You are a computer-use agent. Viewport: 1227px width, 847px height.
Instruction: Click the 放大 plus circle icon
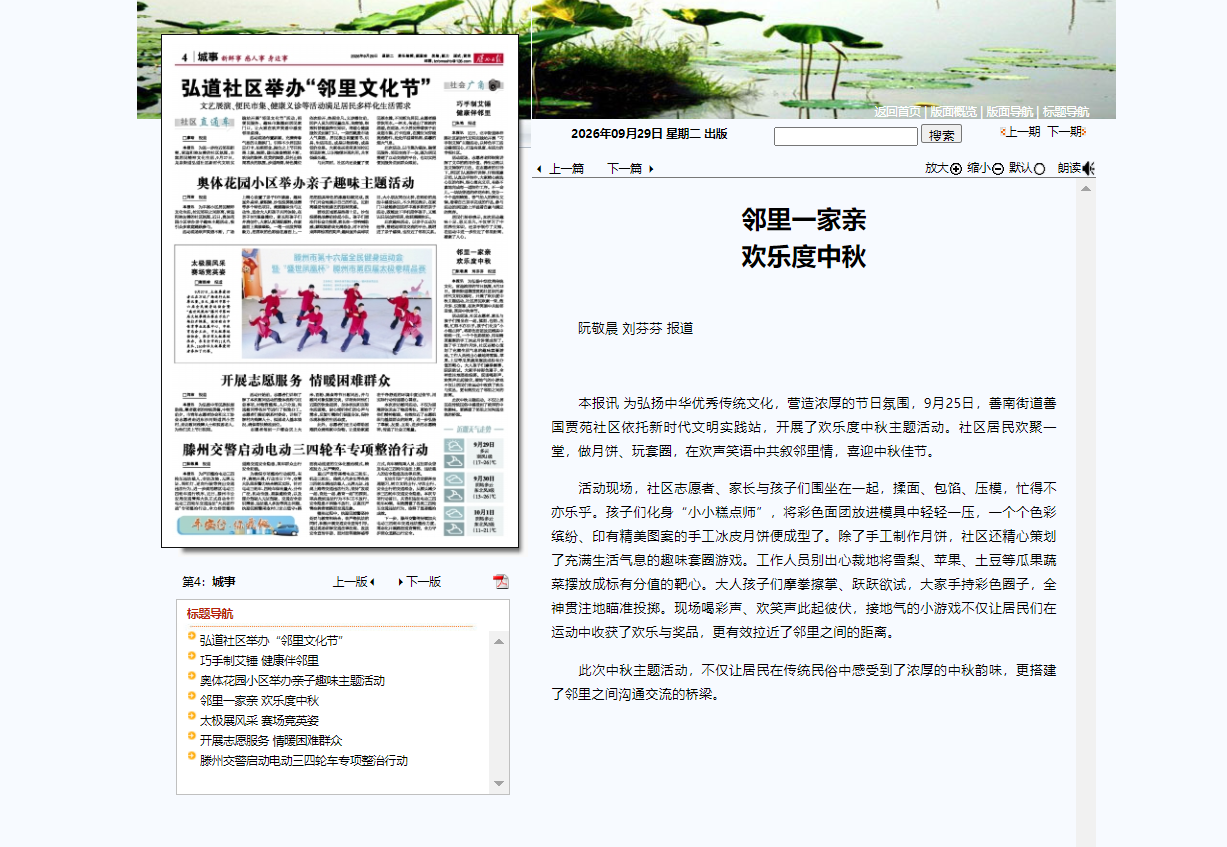pyautogui.click(x=956, y=169)
